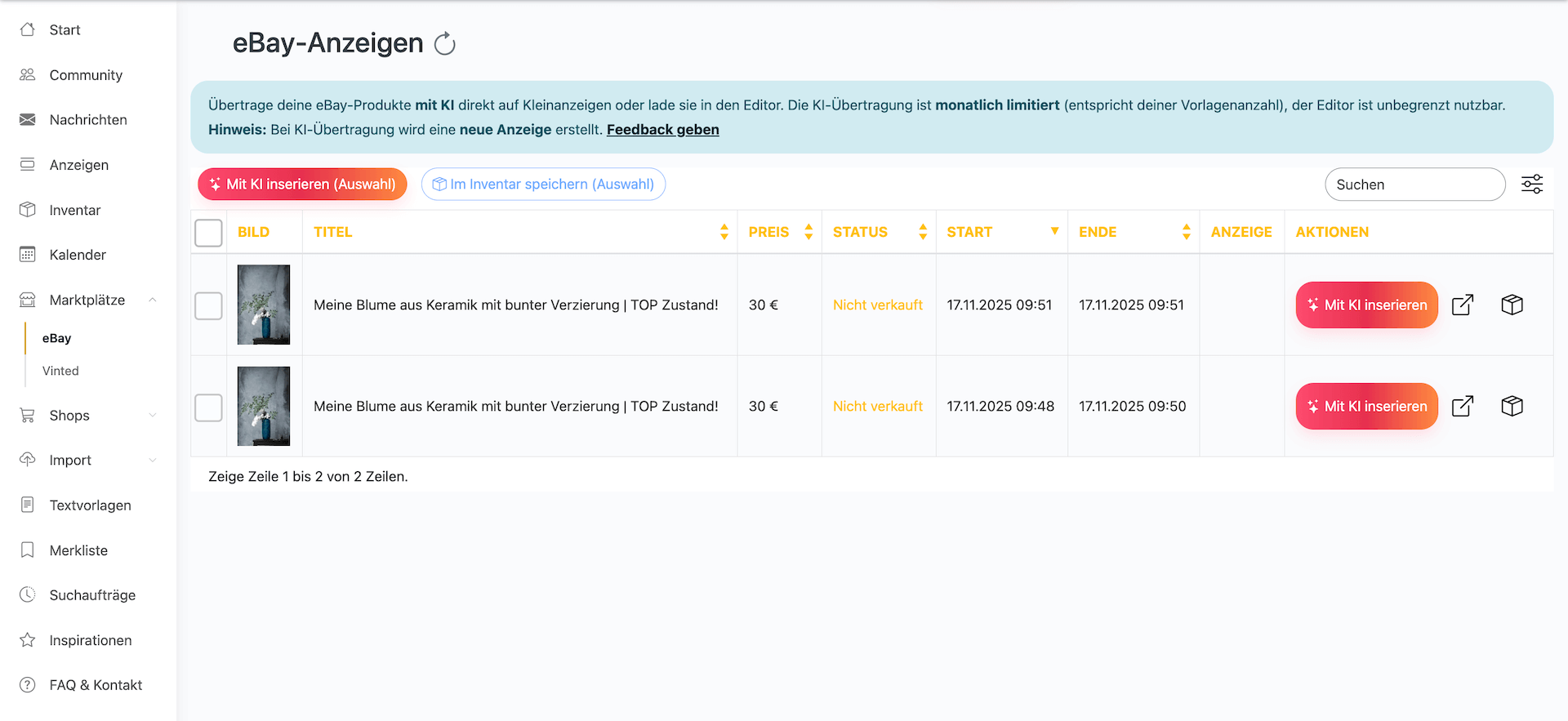Toggle the select-all checkbox in table header
This screenshot has width=1568, height=721.
pyautogui.click(x=208, y=233)
